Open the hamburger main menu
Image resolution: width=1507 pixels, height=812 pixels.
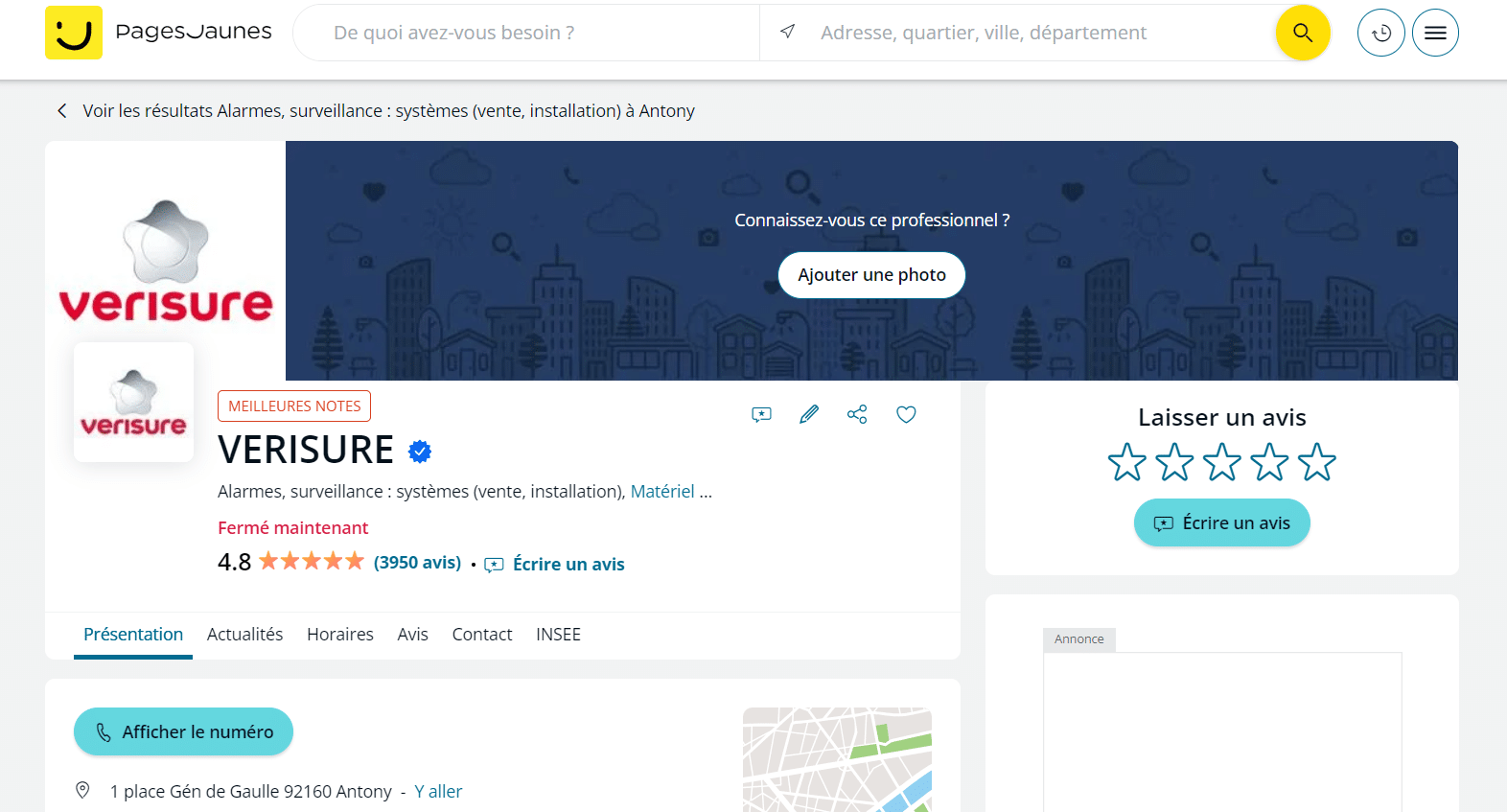1435,33
